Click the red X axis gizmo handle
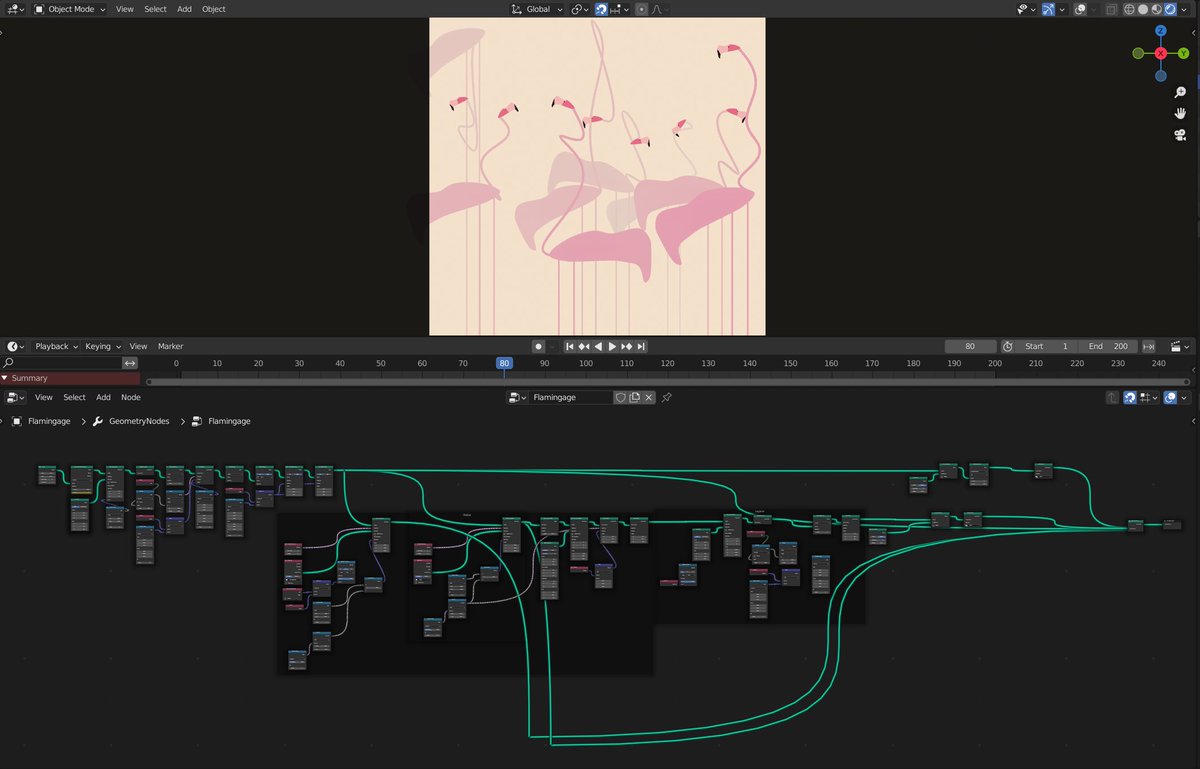 [1161, 53]
